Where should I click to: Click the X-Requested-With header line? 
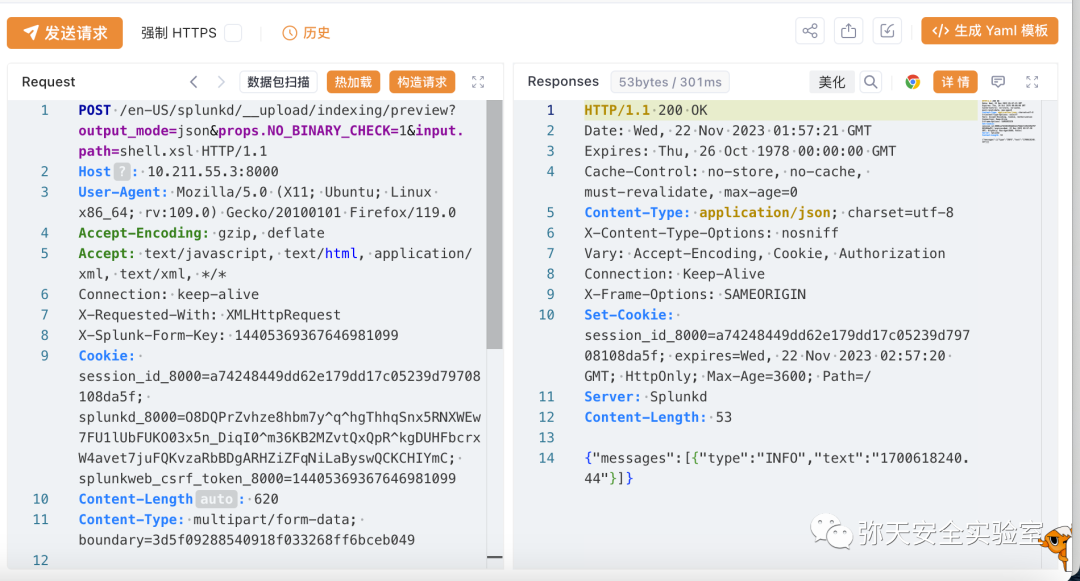(209, 315)
